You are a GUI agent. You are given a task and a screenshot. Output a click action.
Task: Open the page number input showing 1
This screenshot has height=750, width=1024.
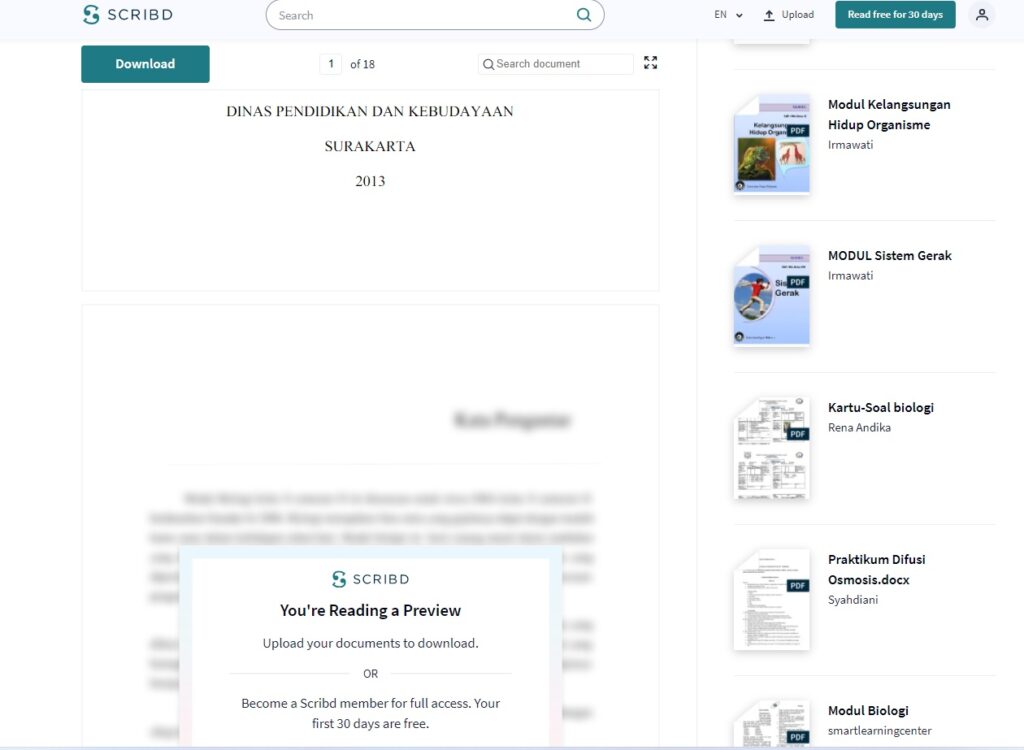pos(330,63)
